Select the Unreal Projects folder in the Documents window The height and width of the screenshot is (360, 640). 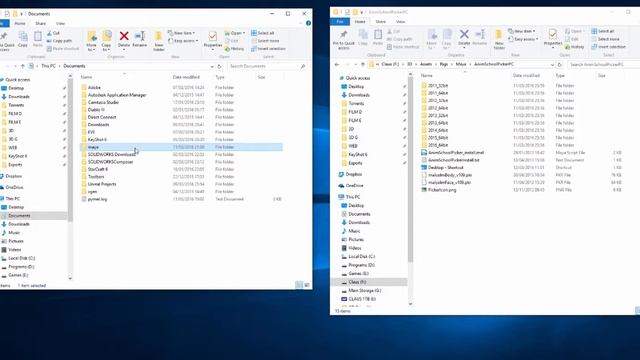pos(102,184)
